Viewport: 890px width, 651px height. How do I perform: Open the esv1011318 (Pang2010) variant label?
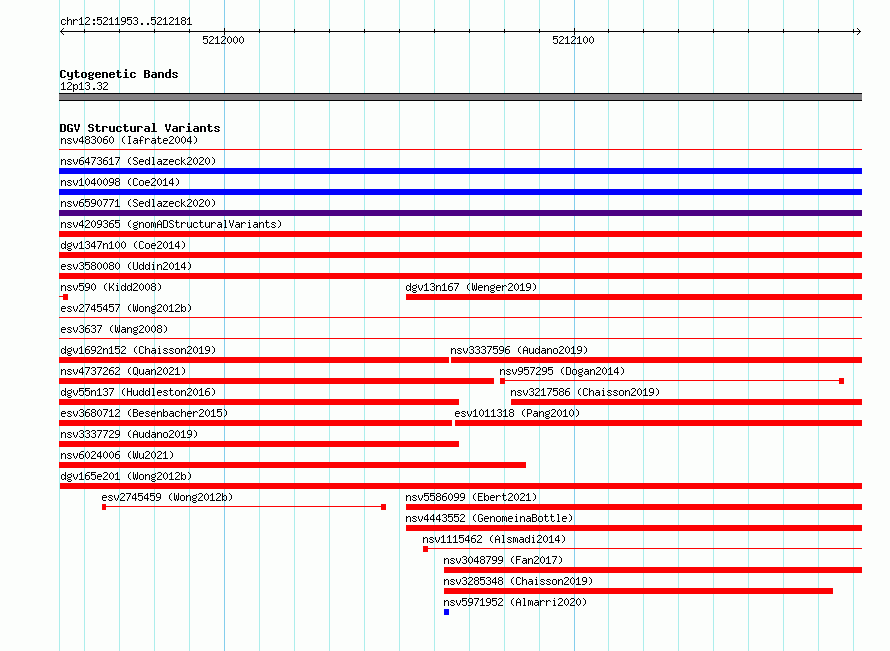click(517, 413)
